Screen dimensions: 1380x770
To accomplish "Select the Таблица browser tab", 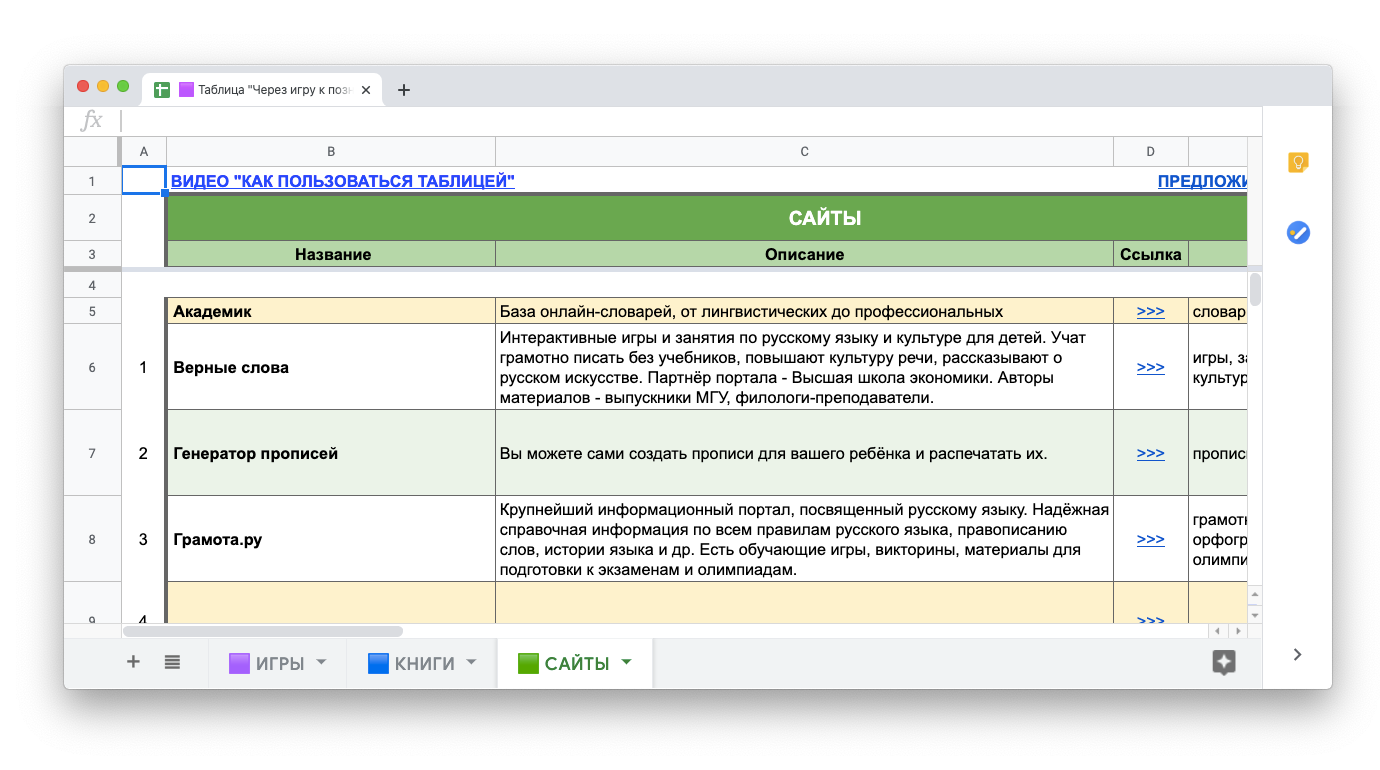I will pos(263,90).
